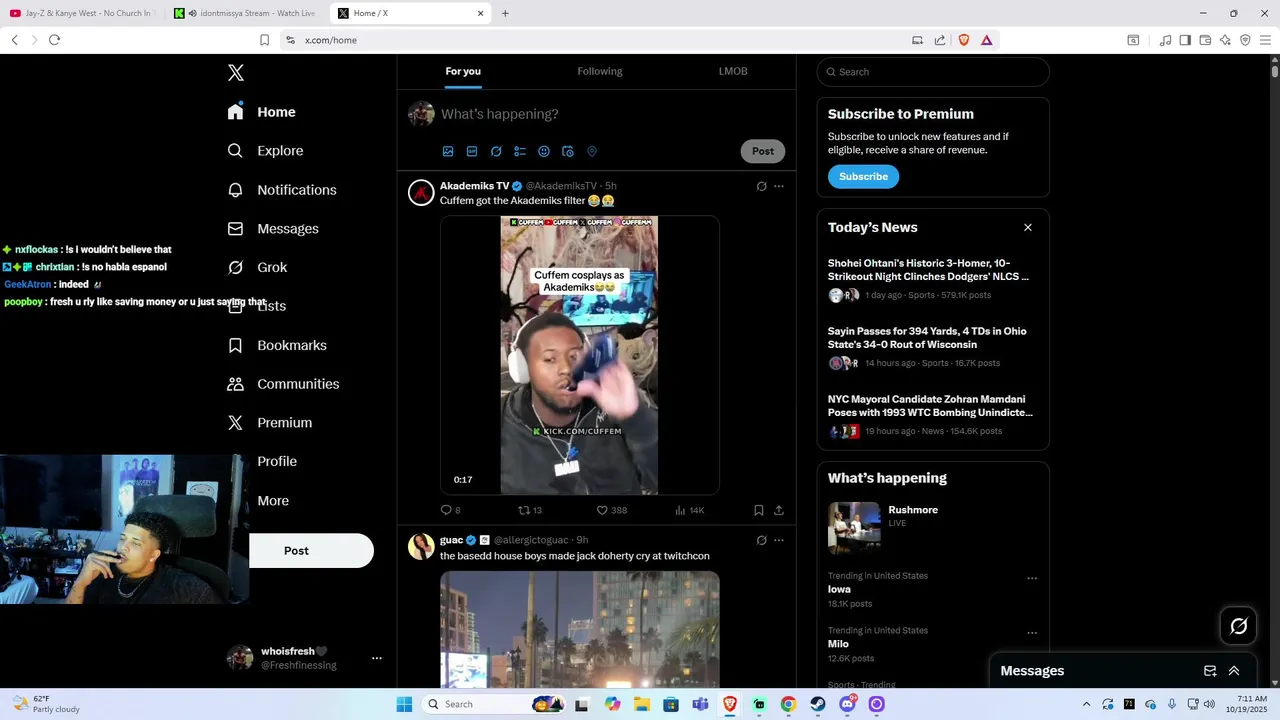
Task: Open the floating Grok button
Action: pyautogui.click(x=1238, y=626)
